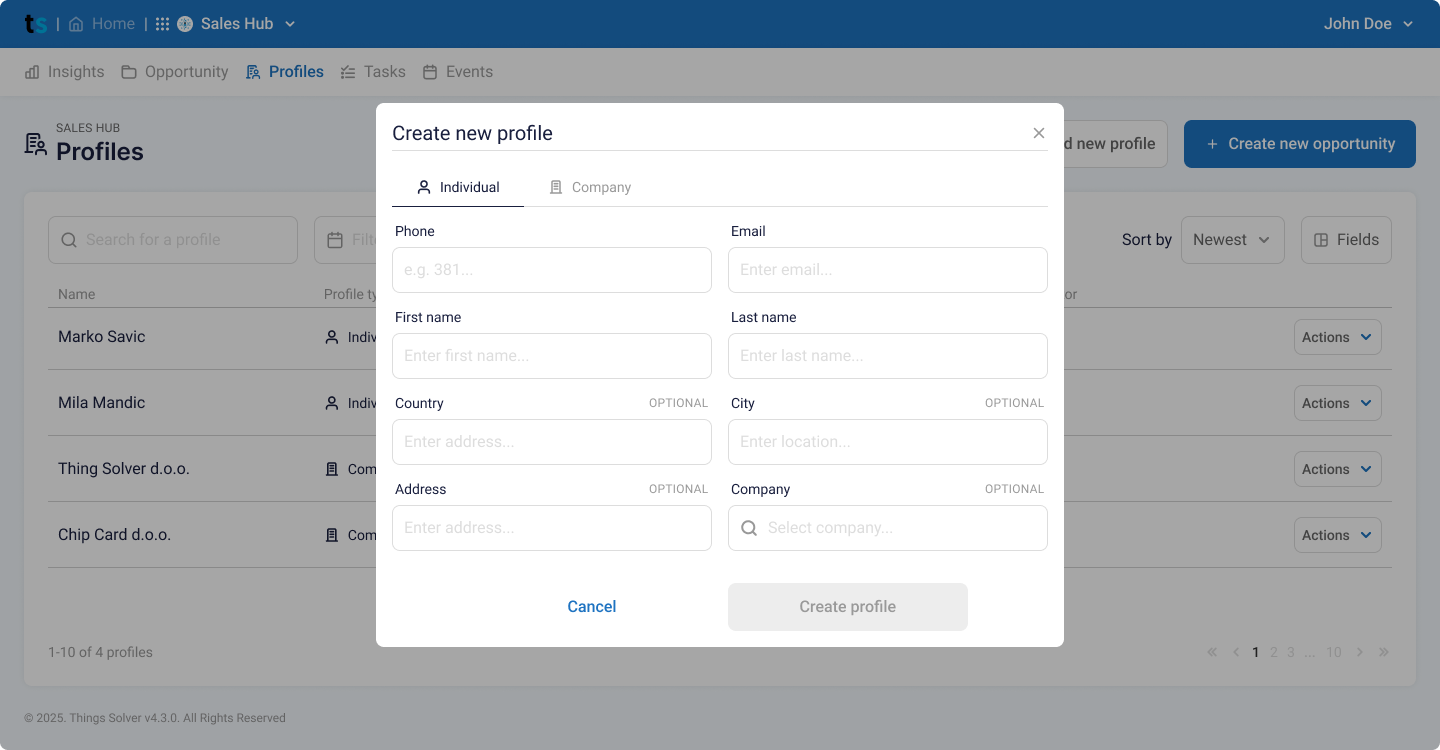Click the Cancel link
The height and width of the screenshot is (750, 1440).
(x=592, y=607)
